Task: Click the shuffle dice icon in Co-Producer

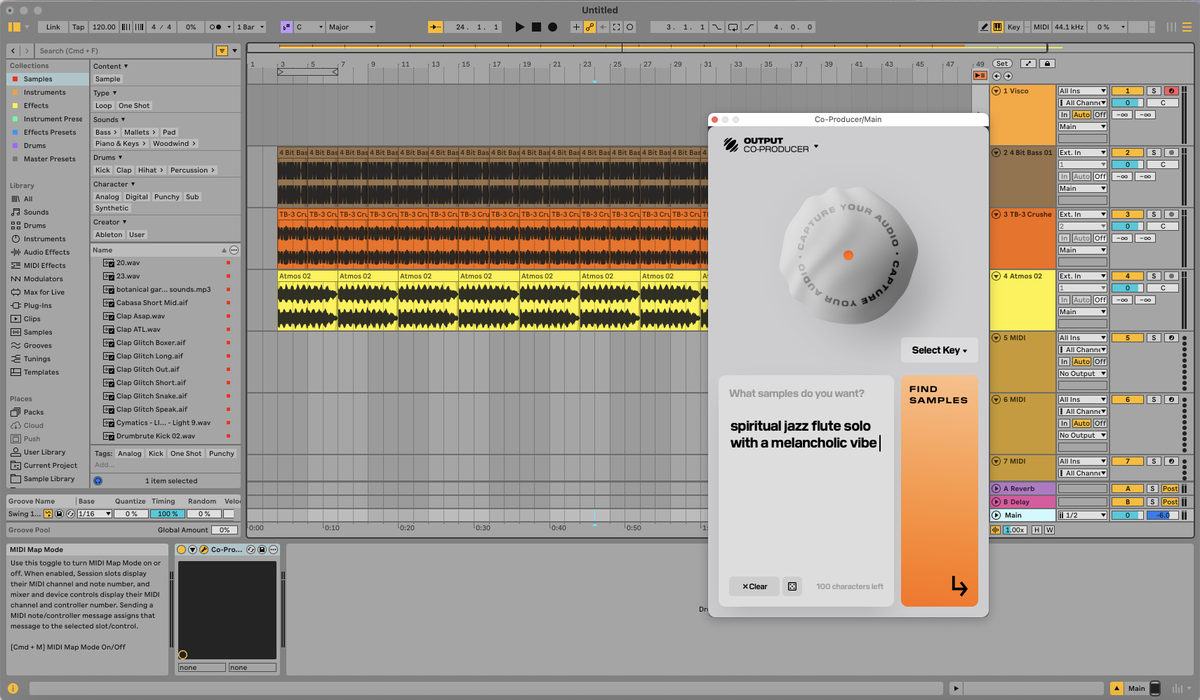Action: (x=792, y=586)
